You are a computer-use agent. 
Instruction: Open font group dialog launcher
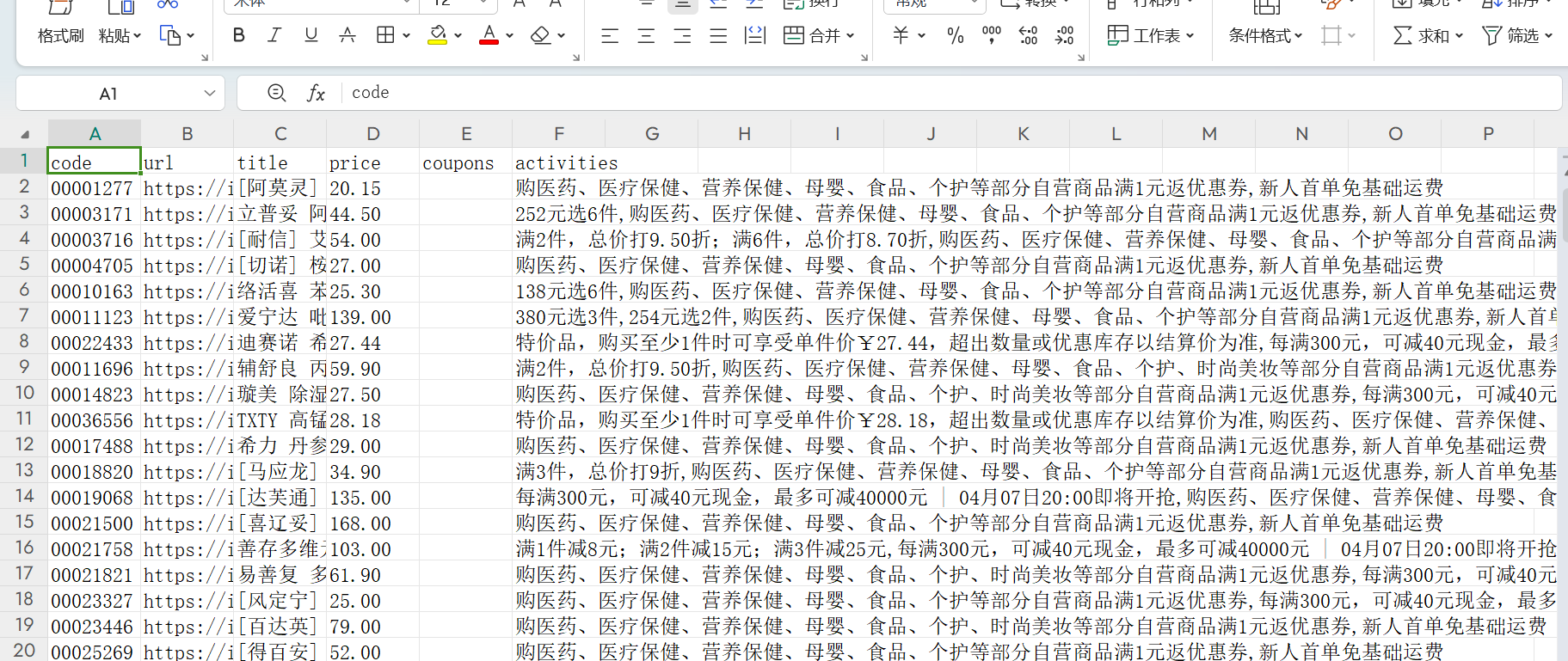pyautogui.click(x=576, y=58)
